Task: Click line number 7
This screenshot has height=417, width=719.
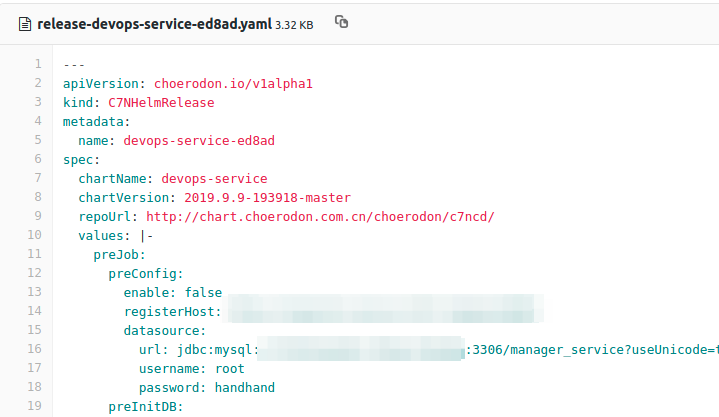Action: coord(38,178)
